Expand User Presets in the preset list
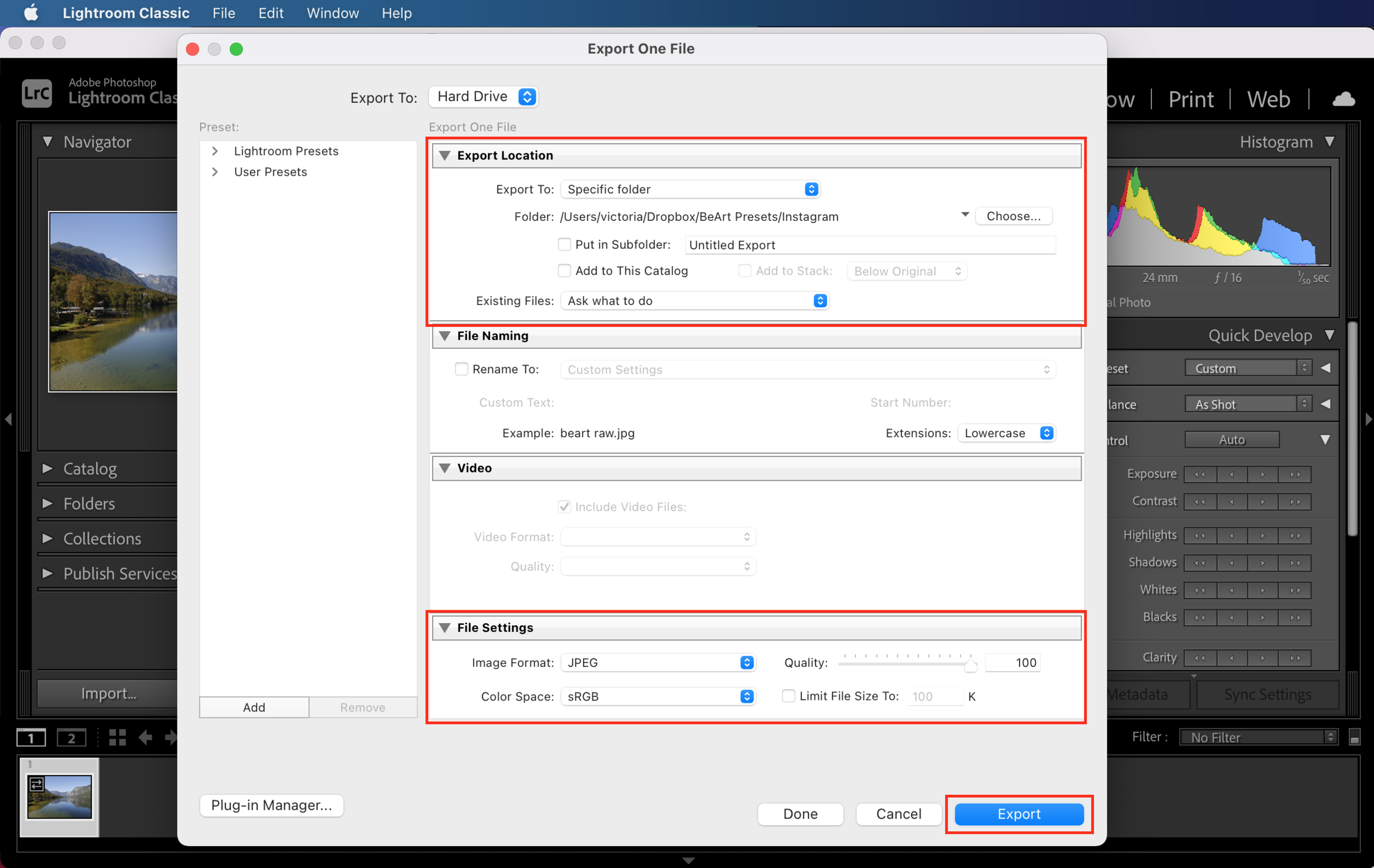 [x=215, y=171]
